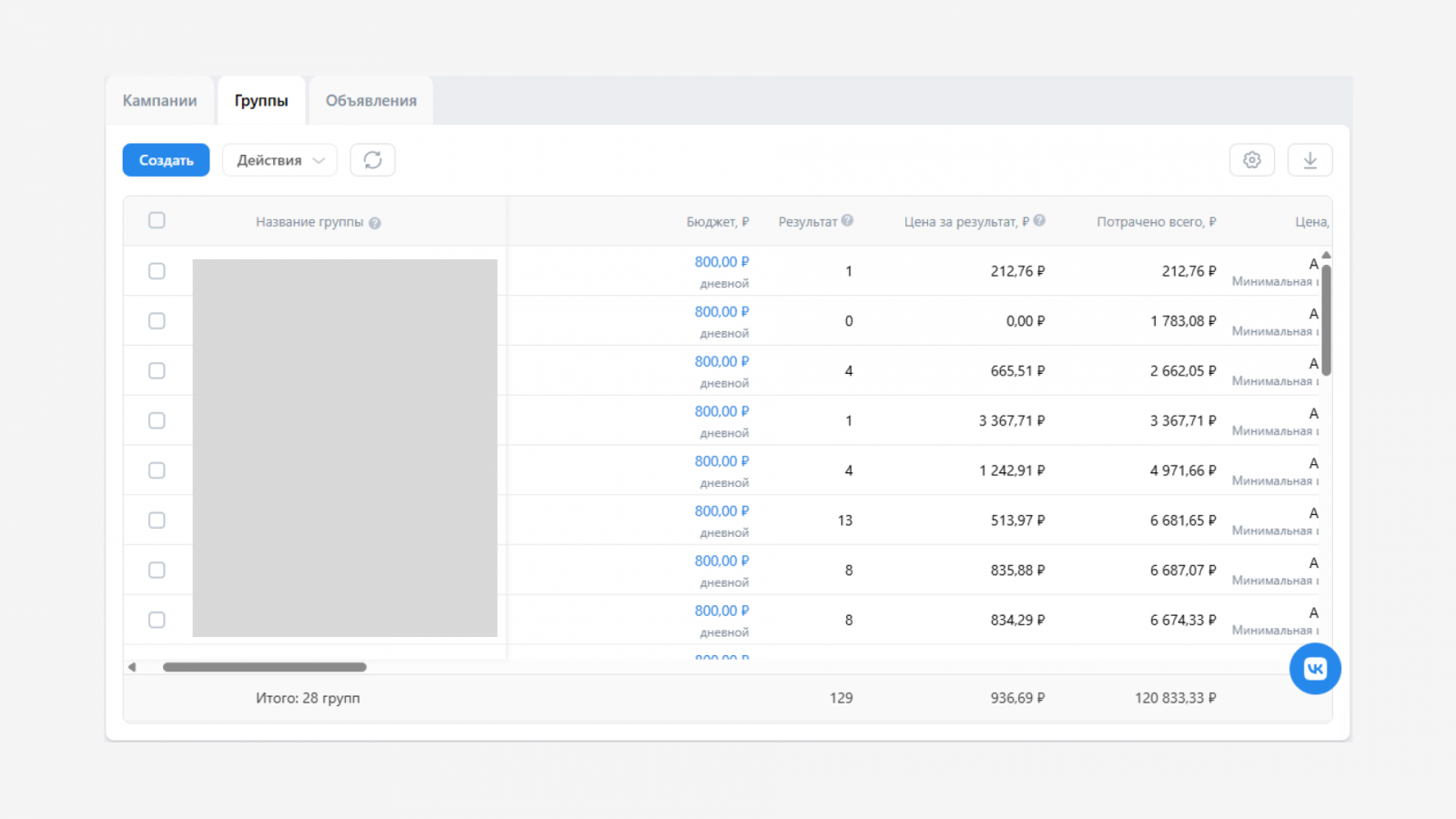Expand the Действия dropdown

coord(279,160)
